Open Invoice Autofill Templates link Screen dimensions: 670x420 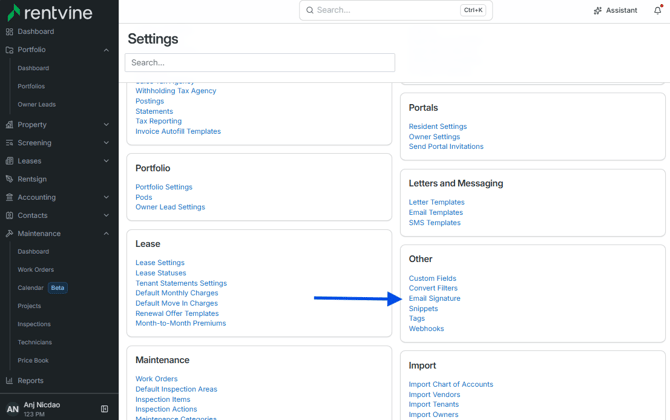click(178, 132)
